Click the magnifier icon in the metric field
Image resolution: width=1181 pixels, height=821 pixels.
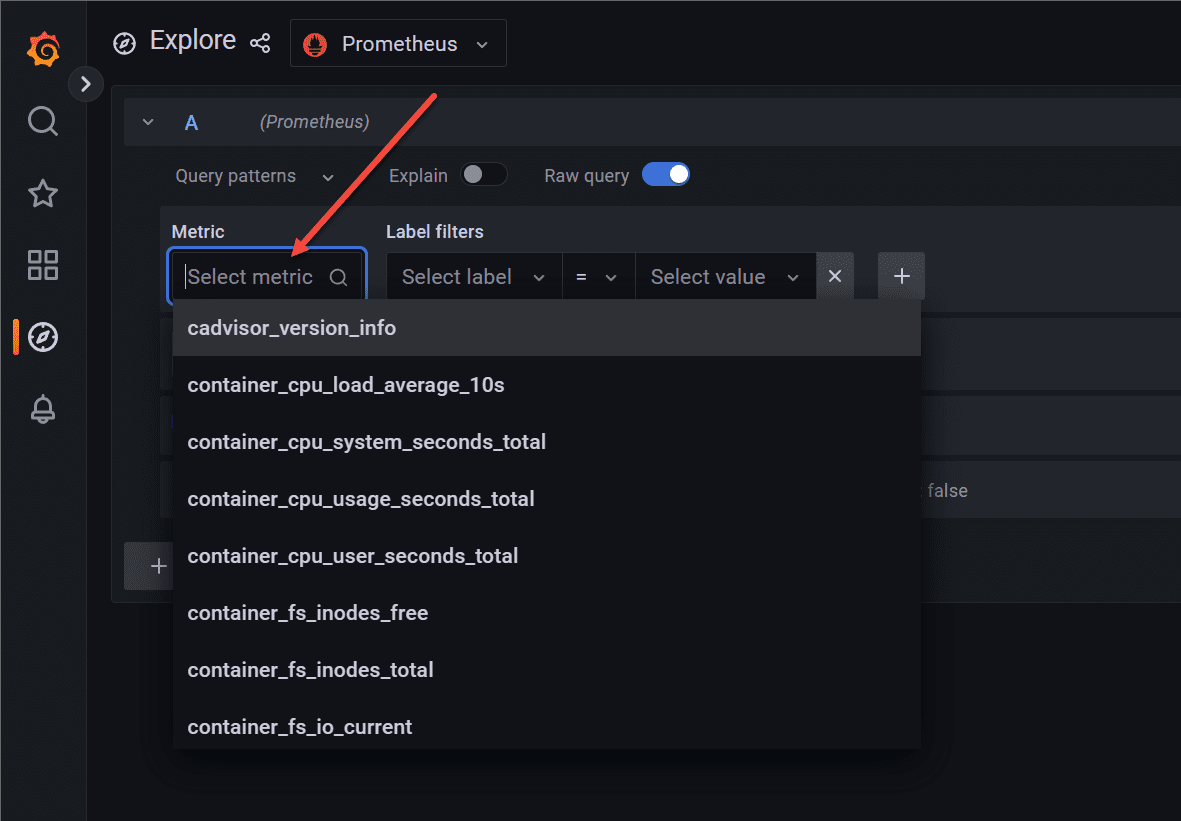pyautogui.click(x=338, y=277)
